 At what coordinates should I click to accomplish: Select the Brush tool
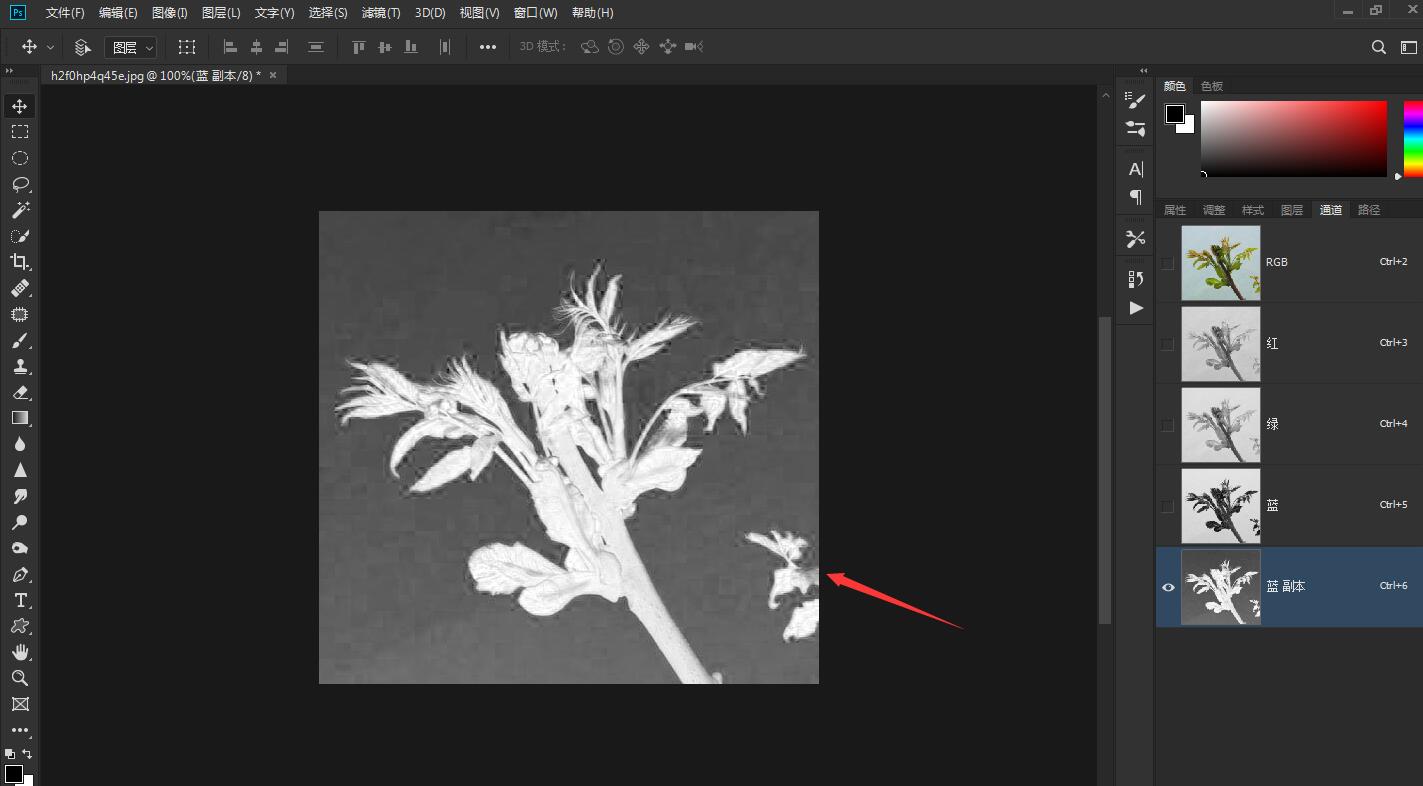(20, 340)
